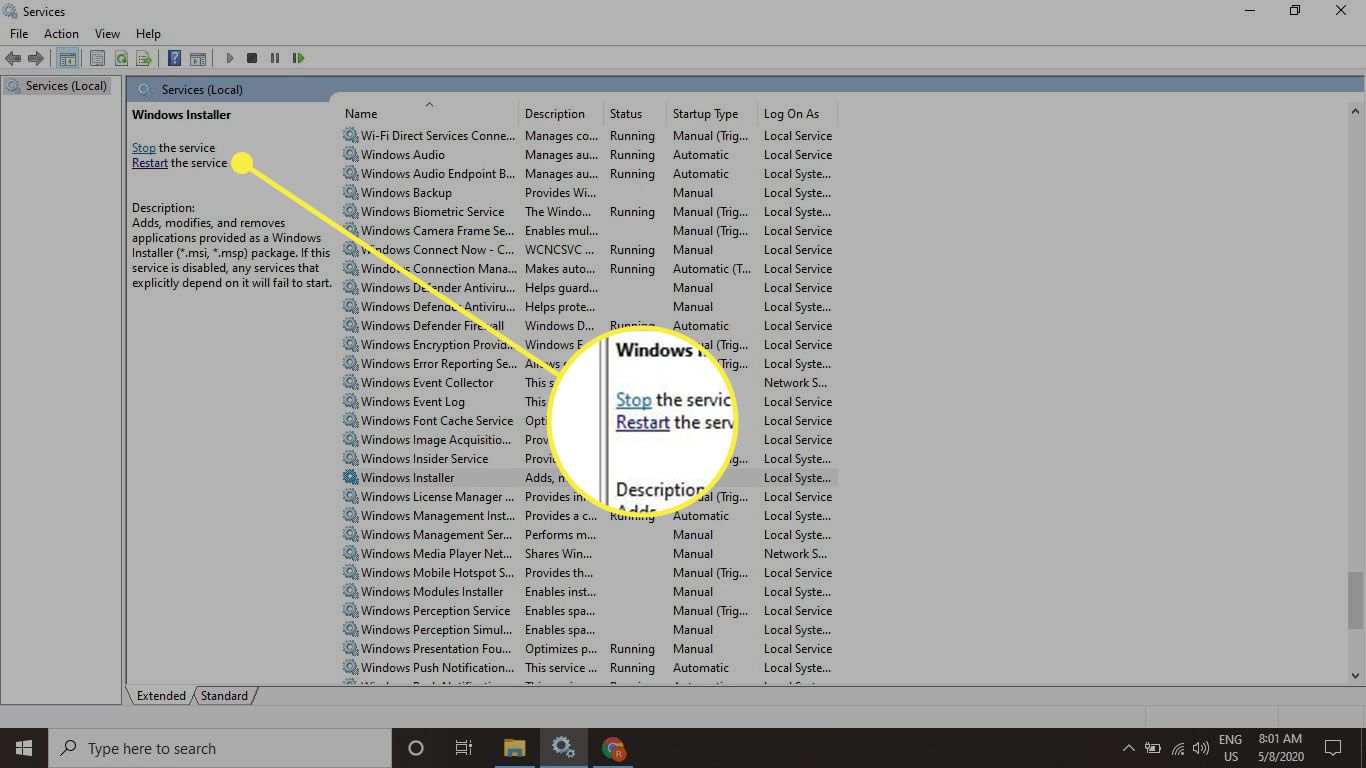Open Cortana circle icon on taskbar
The height and width of the screenshot is (768, 1366).
tap(416, 748)
